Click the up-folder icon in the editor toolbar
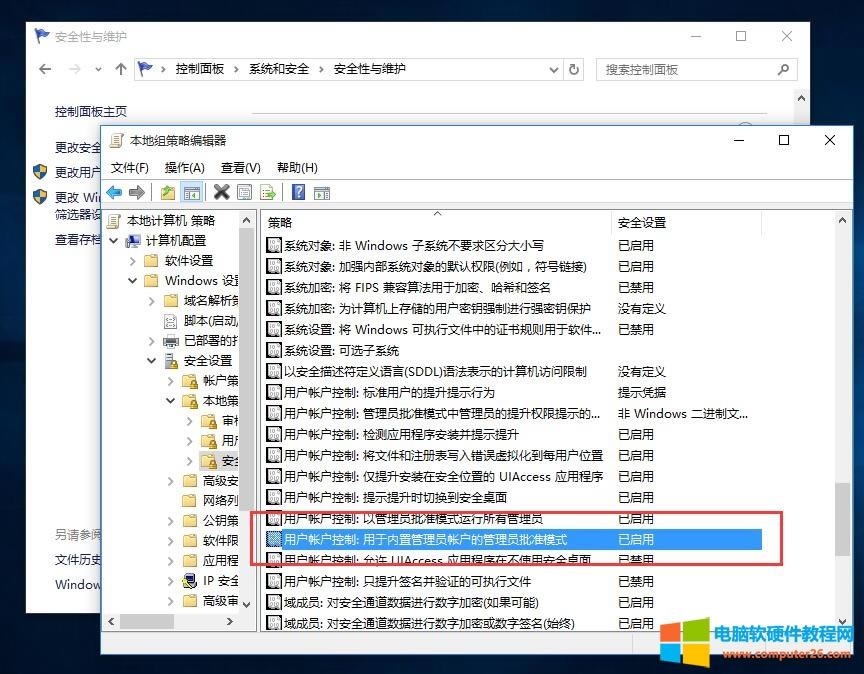Viewport: 864px width, 674px height. click(x=168, y=191)
